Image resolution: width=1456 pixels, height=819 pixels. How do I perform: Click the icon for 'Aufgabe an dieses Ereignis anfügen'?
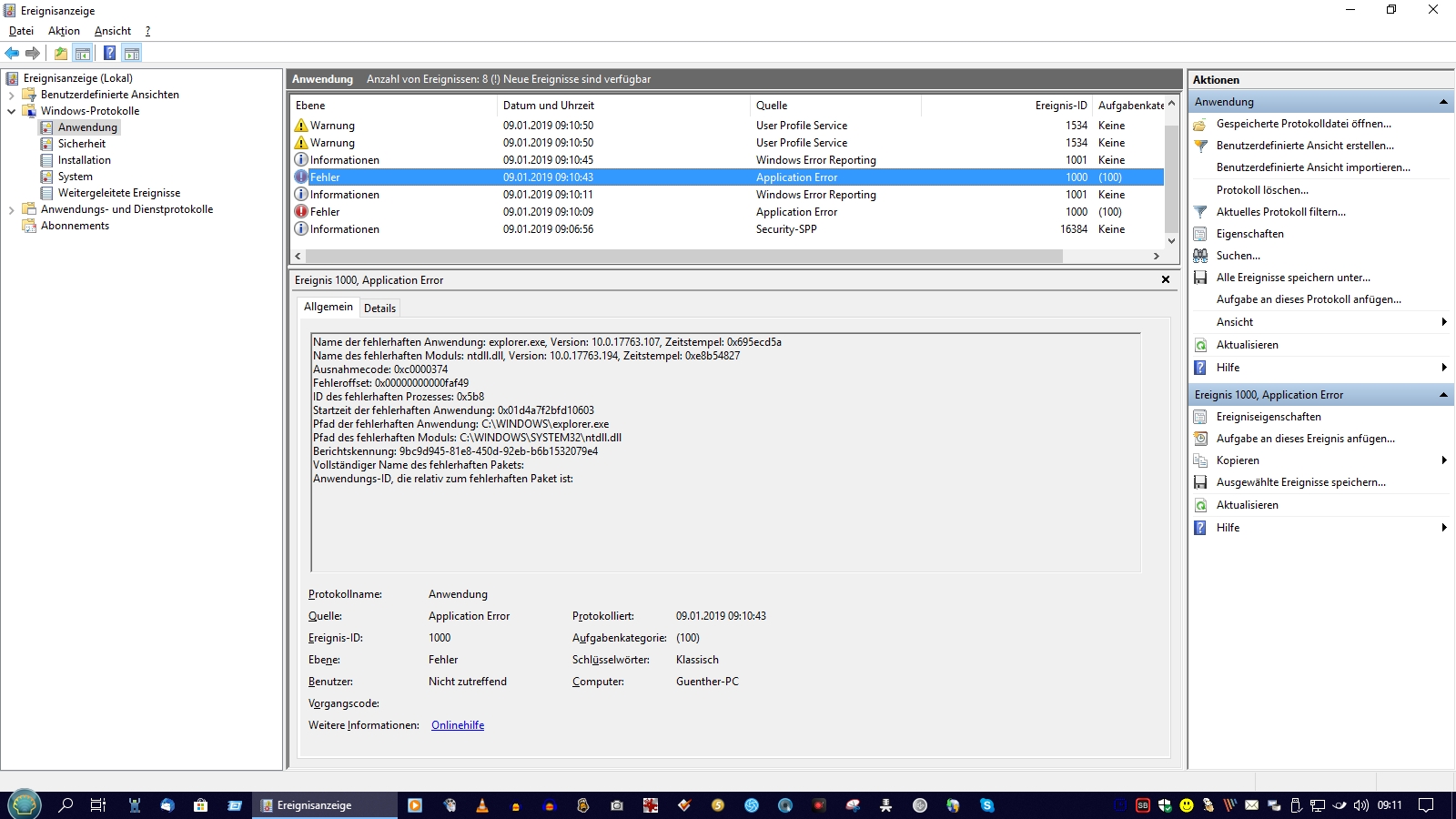[x=1200, y=439]
